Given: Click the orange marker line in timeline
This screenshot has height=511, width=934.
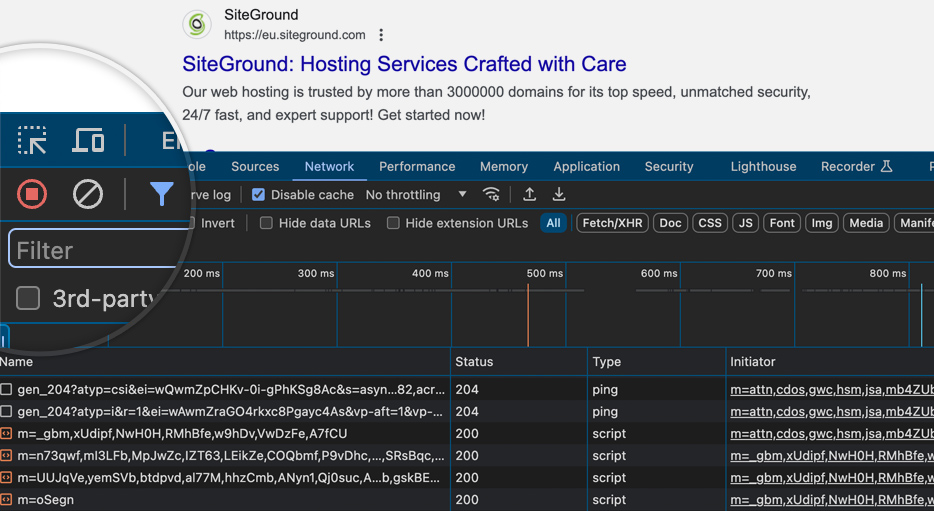Looking at the screenshot, I should pos(528,316).
